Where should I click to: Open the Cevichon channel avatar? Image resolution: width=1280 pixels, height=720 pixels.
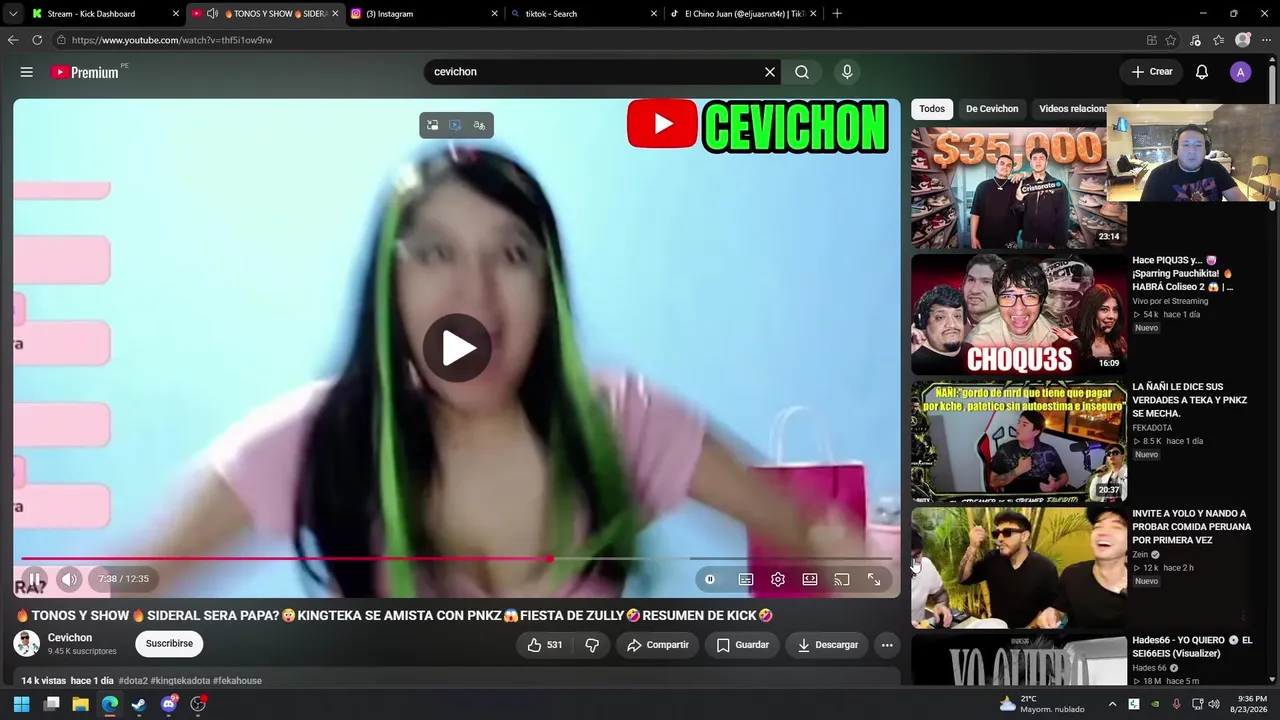tap(26, 644)
